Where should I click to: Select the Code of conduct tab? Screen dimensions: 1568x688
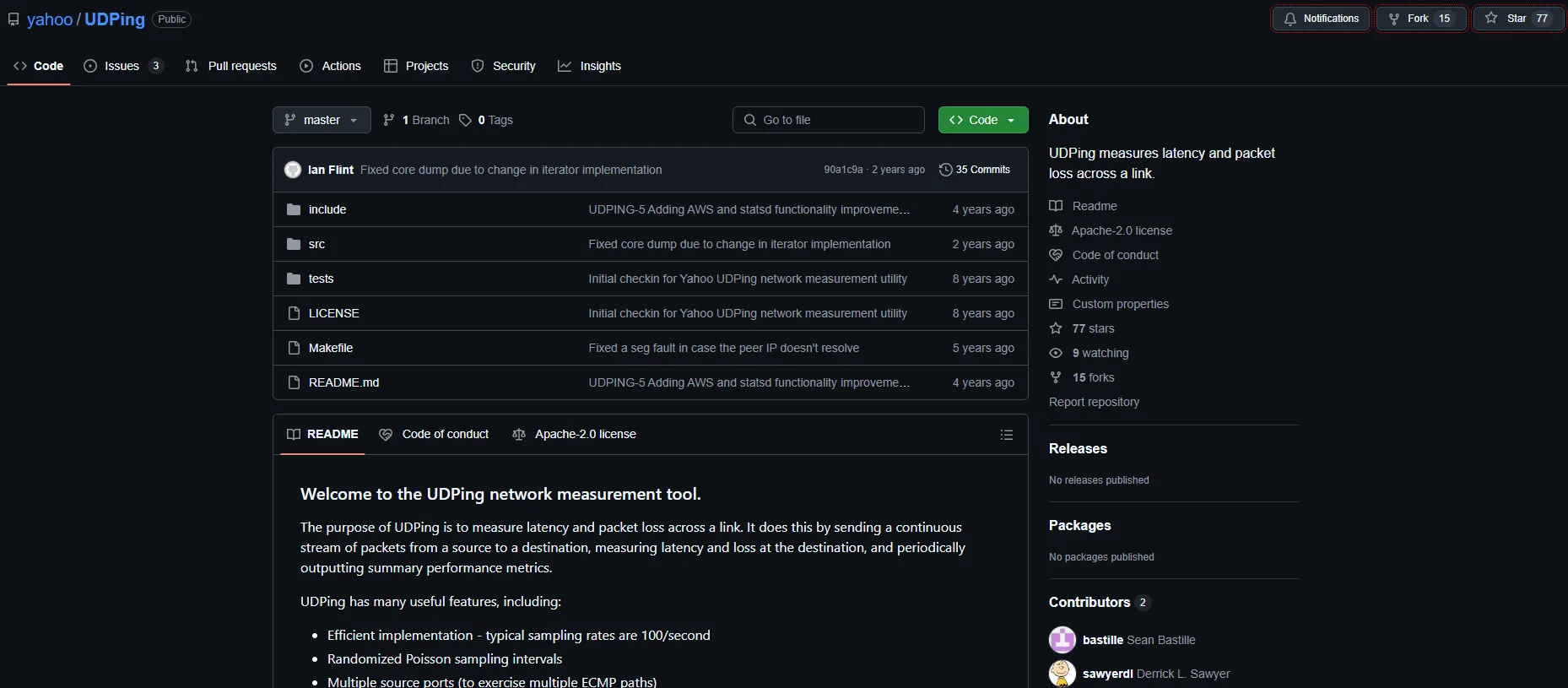(x=434, y=434)
